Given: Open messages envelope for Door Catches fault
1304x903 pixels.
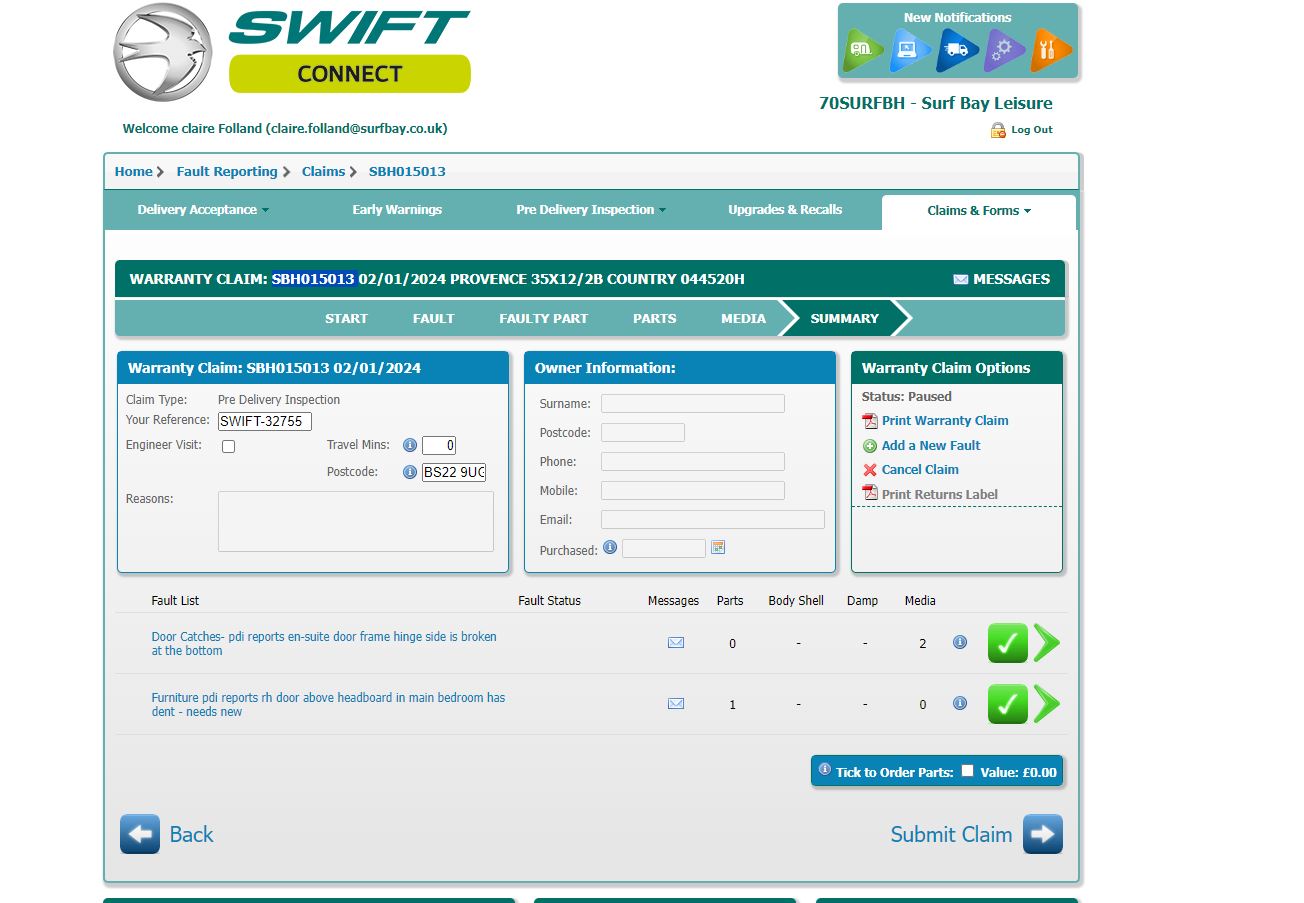Looking at the screenshot, I should click(x=676, y=643).
